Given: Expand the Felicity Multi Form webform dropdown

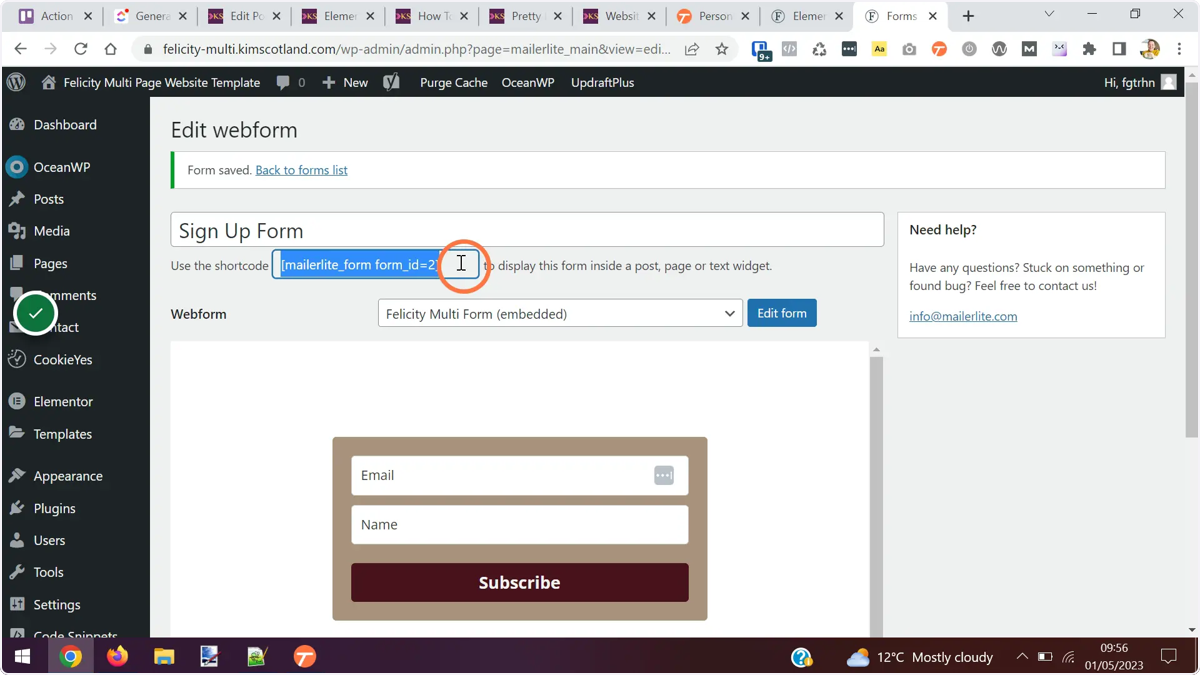Looking at the screenshot, I should pos(560,314).
